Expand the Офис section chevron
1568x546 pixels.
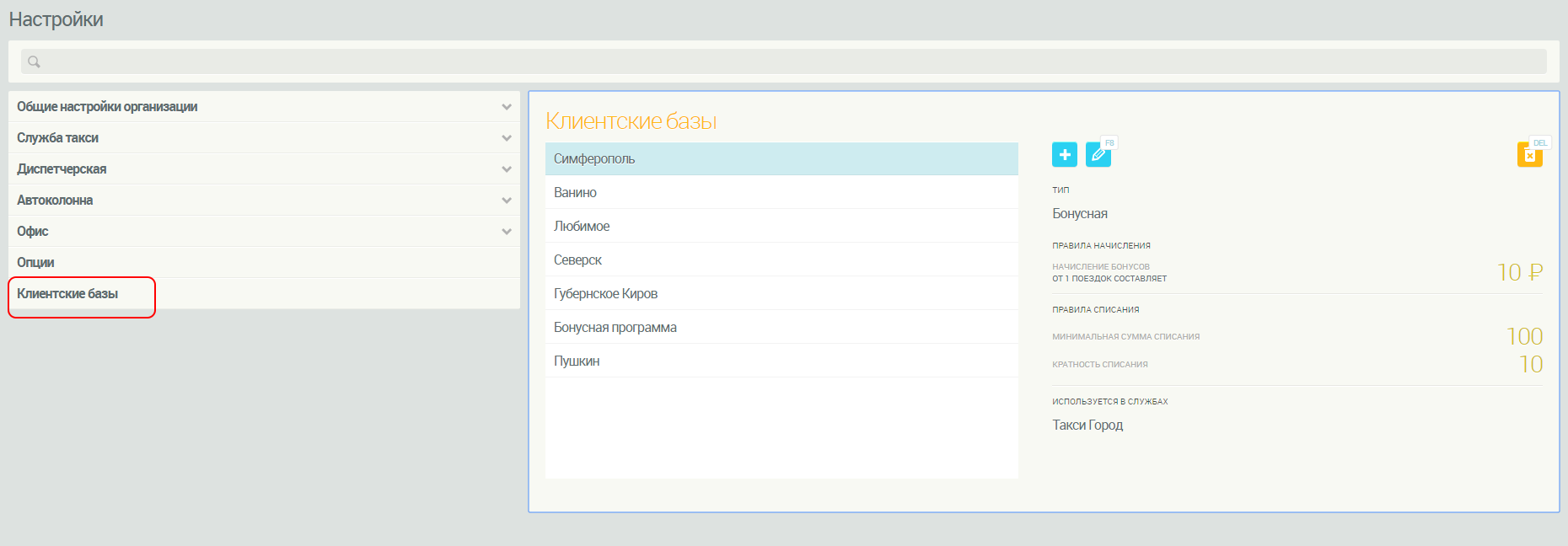click(x=507, y=232)
